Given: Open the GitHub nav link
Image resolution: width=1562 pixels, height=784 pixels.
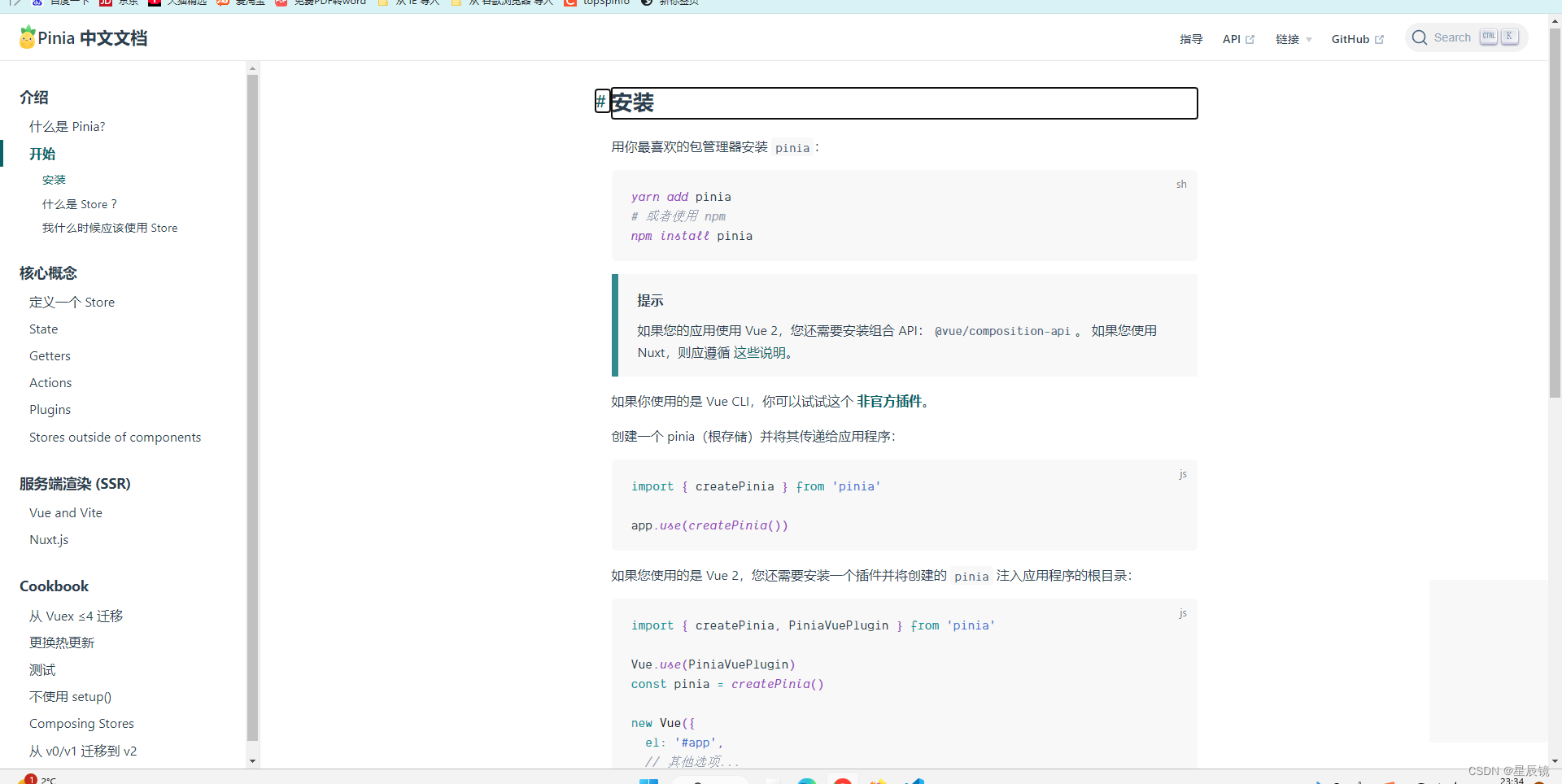Looking at the screenshot, I should 1350,39.
